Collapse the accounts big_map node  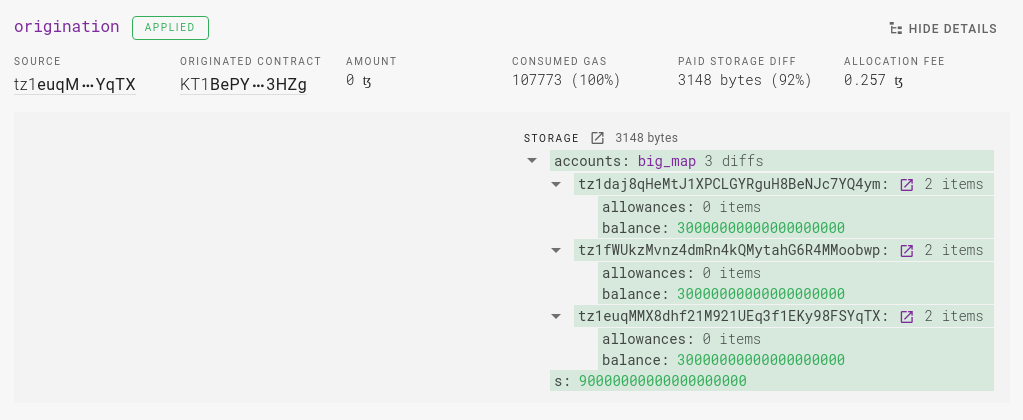pos(532,160)
